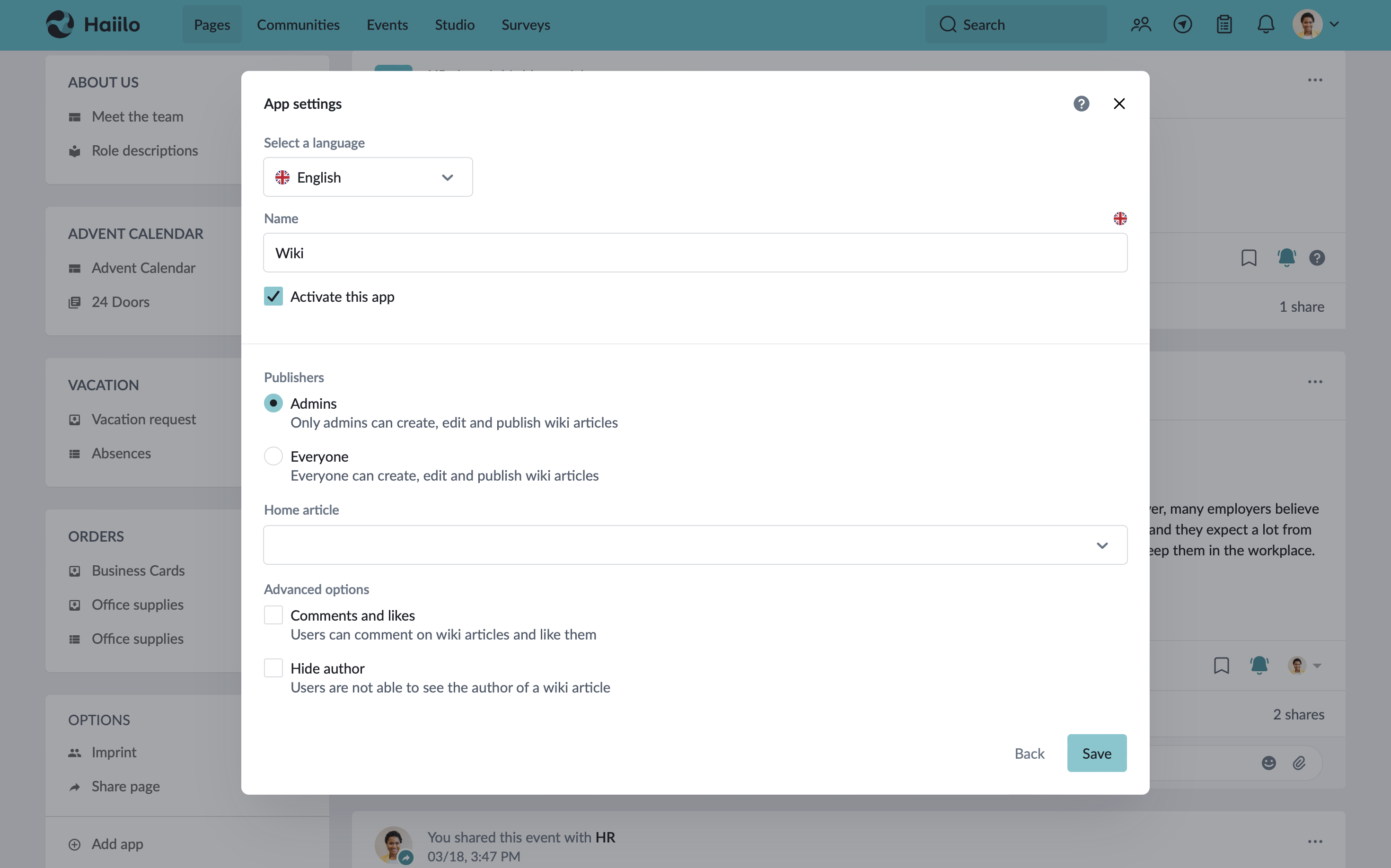This screenshot has width=1391, height=868.
Task: Go to the Events tab
Action: click(x=387, y=24)
